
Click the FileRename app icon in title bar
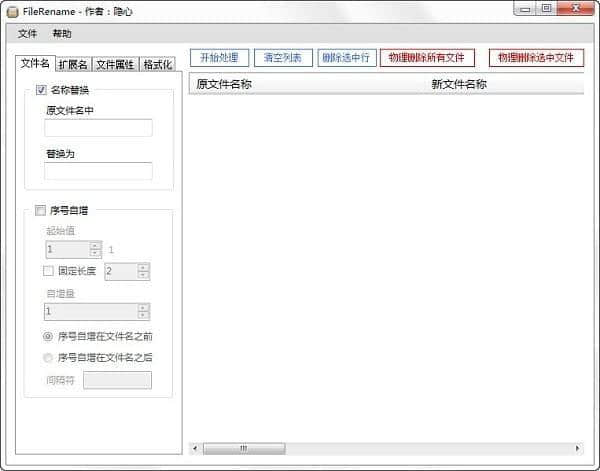click(13, 12)
